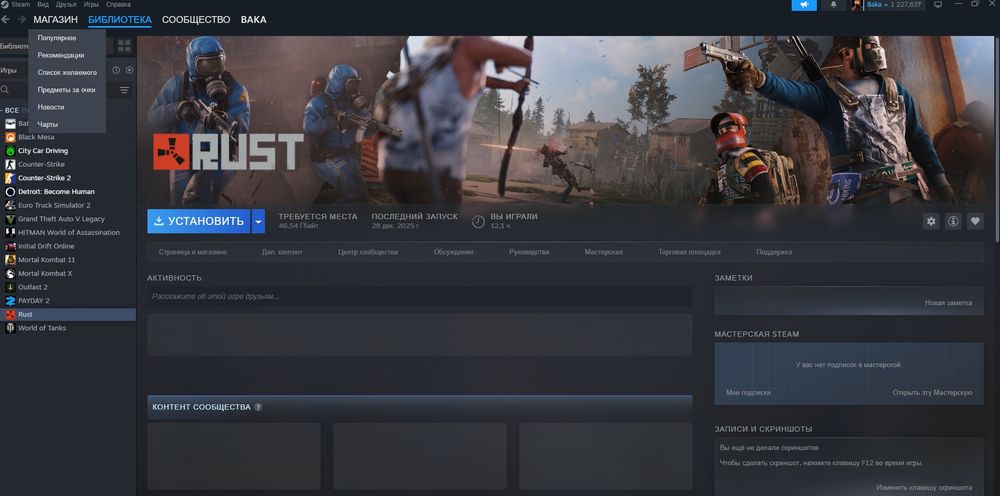Screen dimensions: 1000x496
Task: Open Центр сообщества link
Action: (x=368, y=252)
